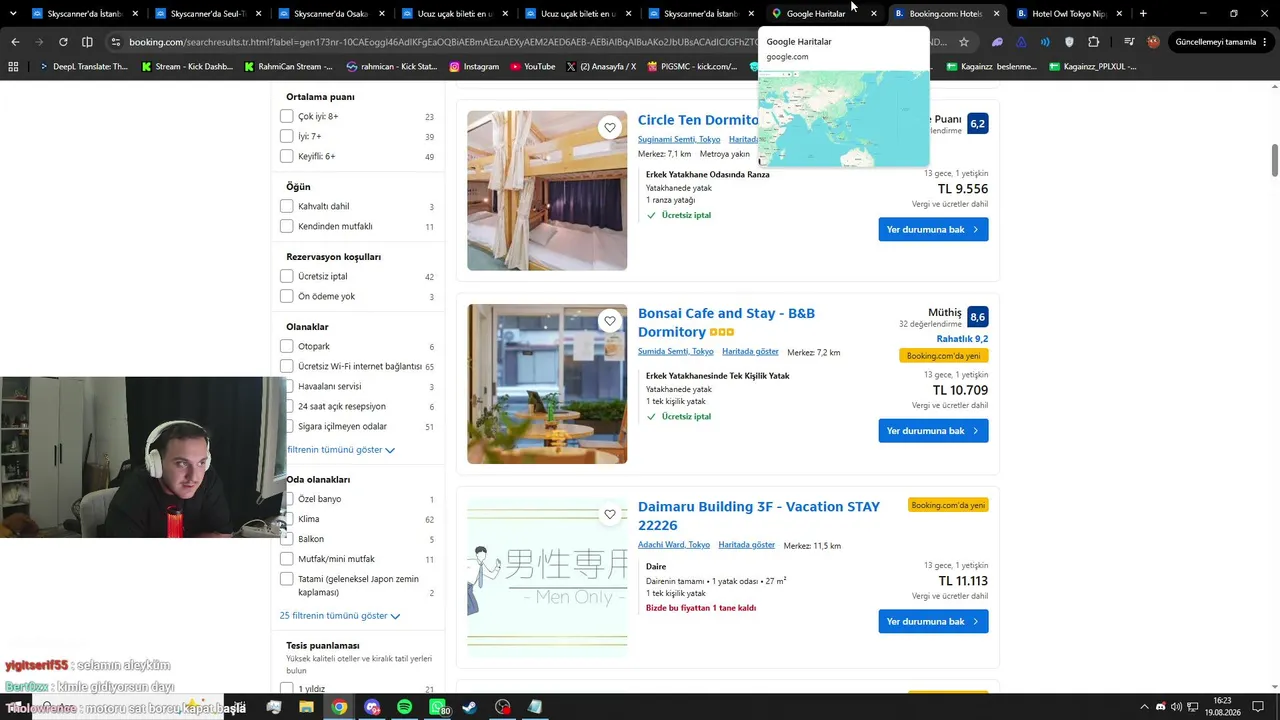Launch Chrome from the taskbar
The width and height of the screenshot is (1280, 720).
pyautogui.click(x=339, y=707)
